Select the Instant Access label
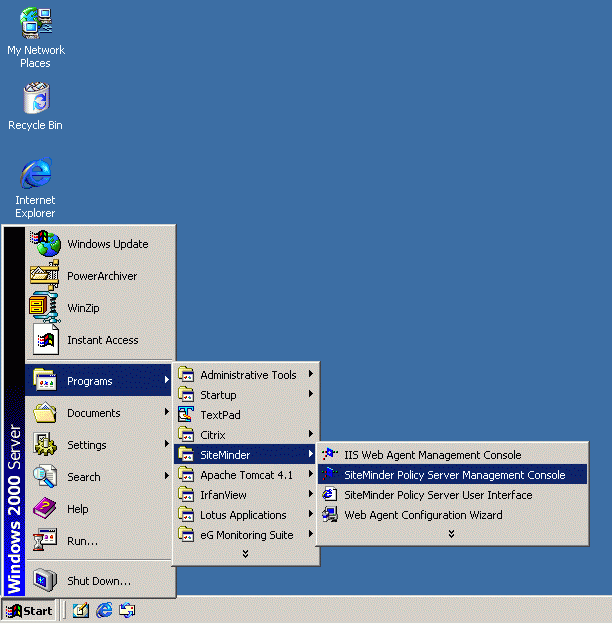 tap(103, 340)
